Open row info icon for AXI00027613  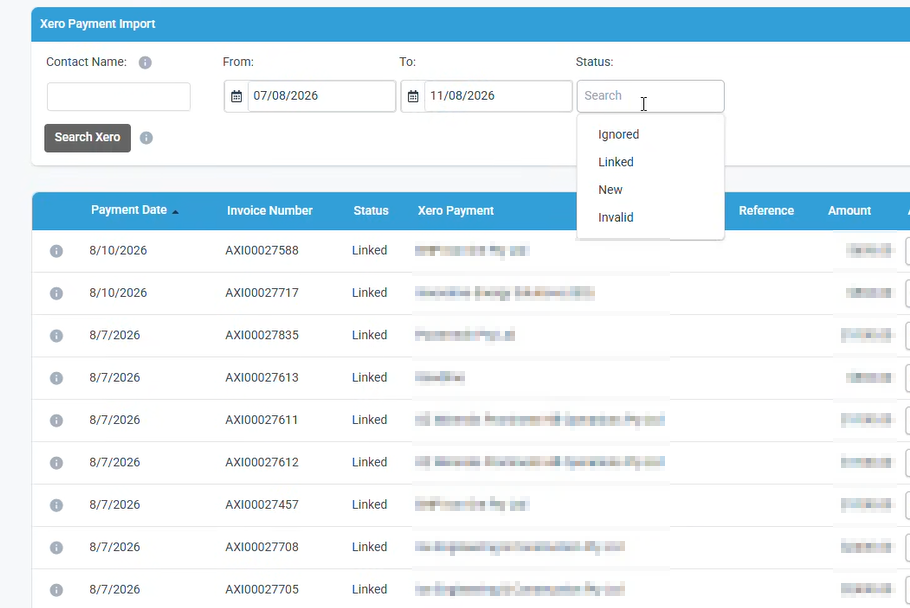coord(56,378)
